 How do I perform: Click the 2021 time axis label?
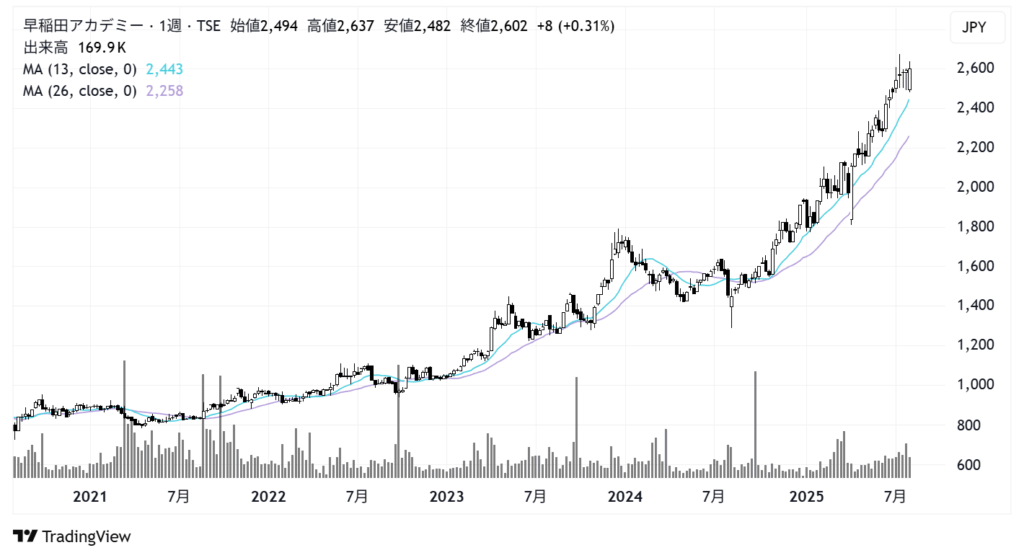(89, 497)
